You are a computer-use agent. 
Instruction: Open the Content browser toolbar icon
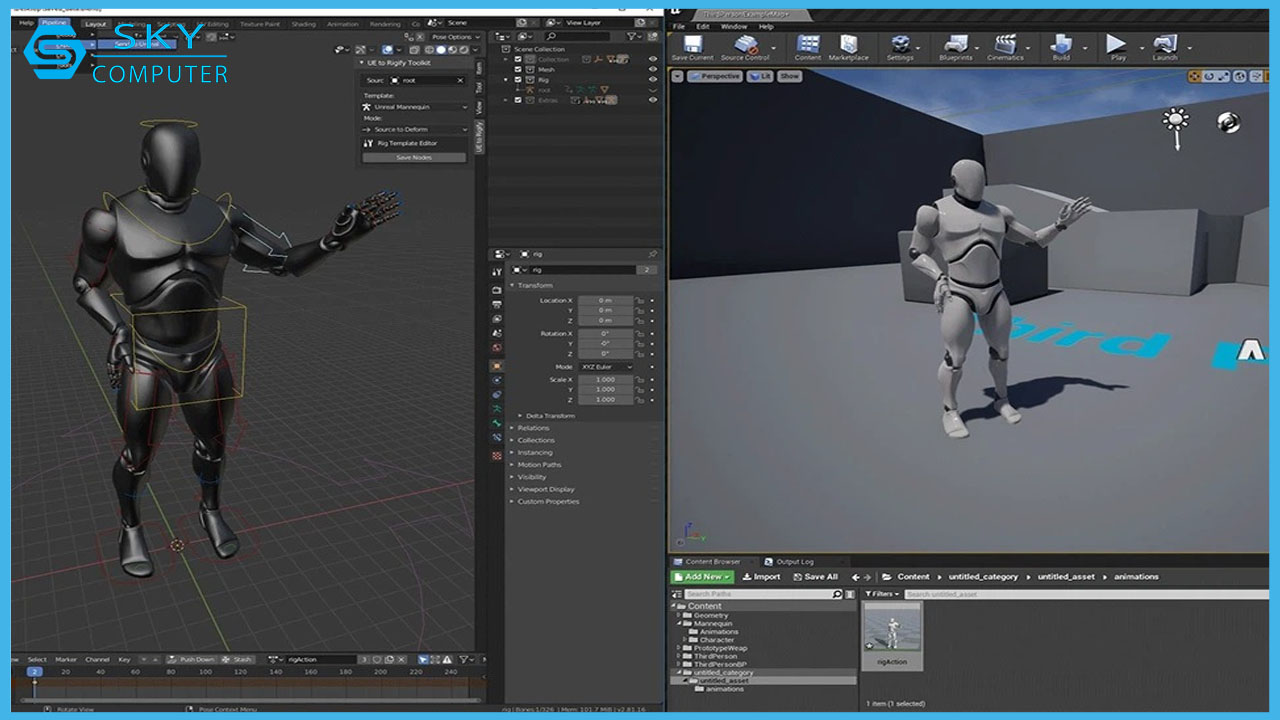[x=808, y=46]
